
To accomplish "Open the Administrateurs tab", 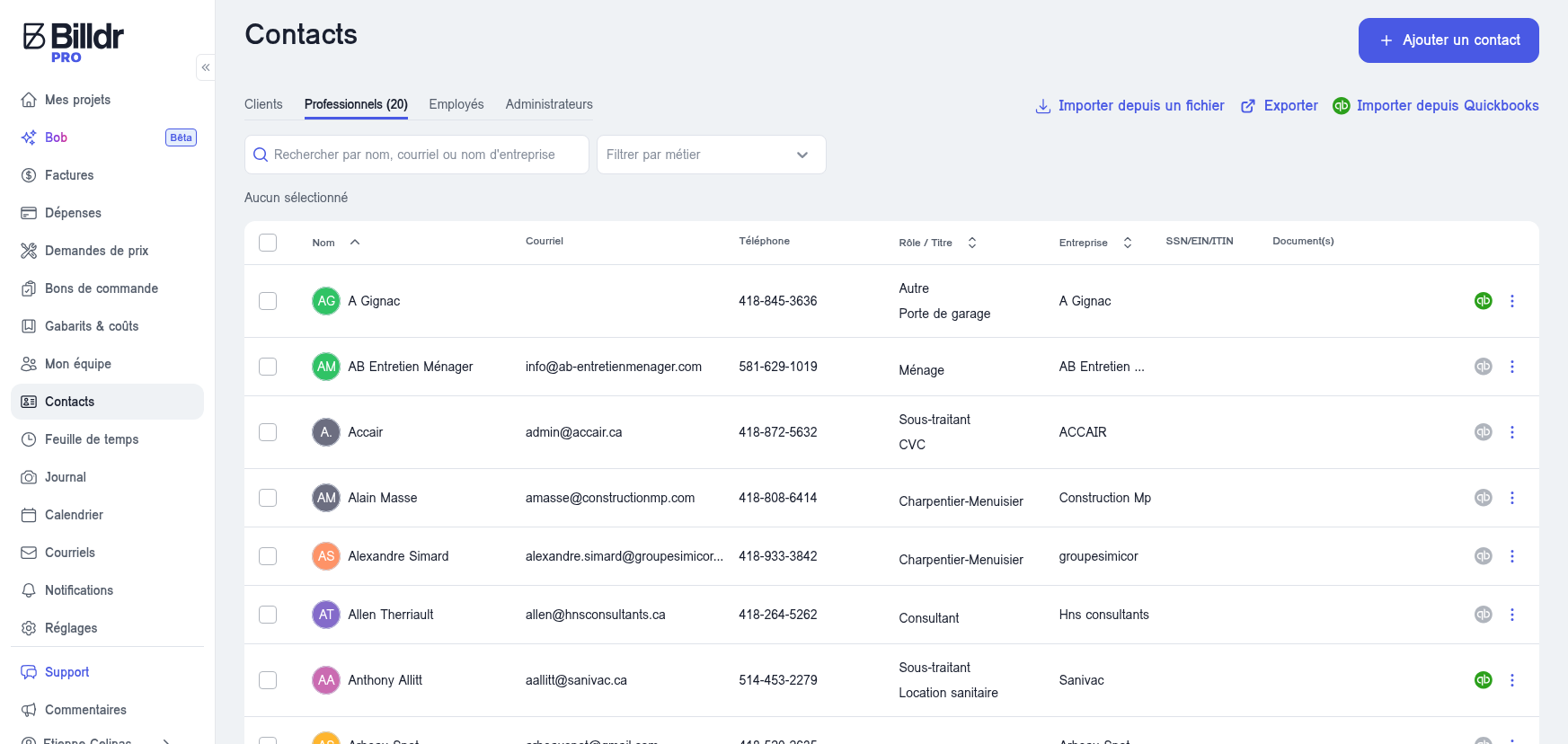I will point(549,104).
